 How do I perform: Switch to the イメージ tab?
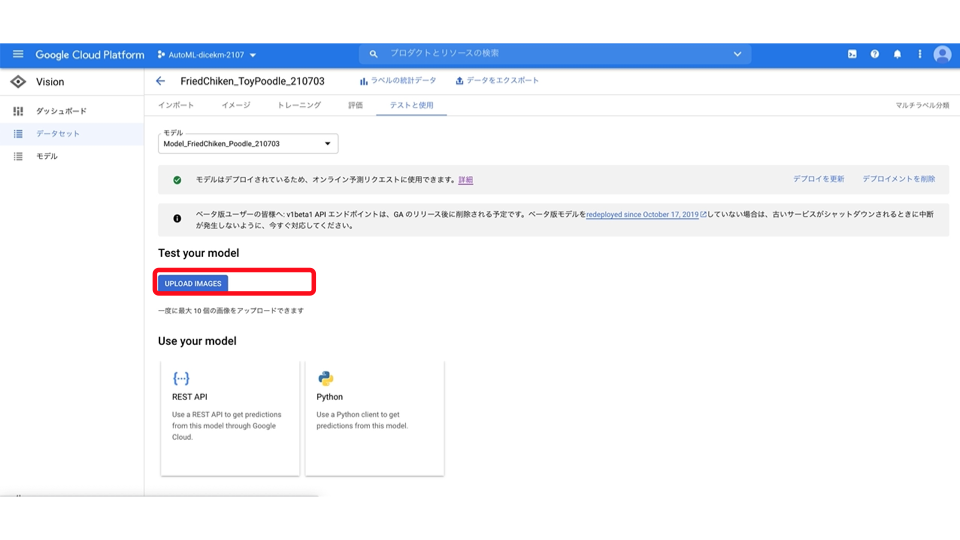[x=236, y=105]
